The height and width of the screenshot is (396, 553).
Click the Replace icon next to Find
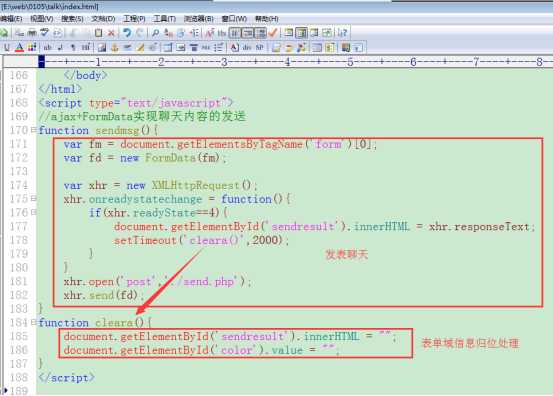(168, 33)
